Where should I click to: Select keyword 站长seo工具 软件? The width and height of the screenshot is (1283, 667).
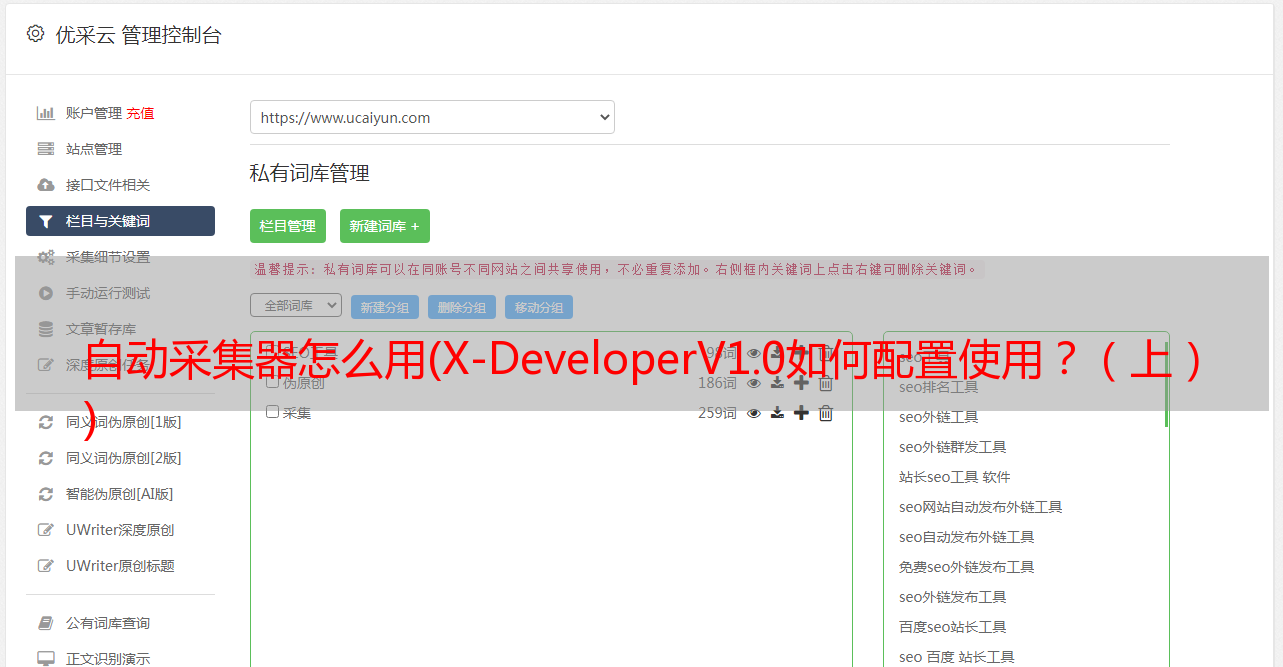954,477
